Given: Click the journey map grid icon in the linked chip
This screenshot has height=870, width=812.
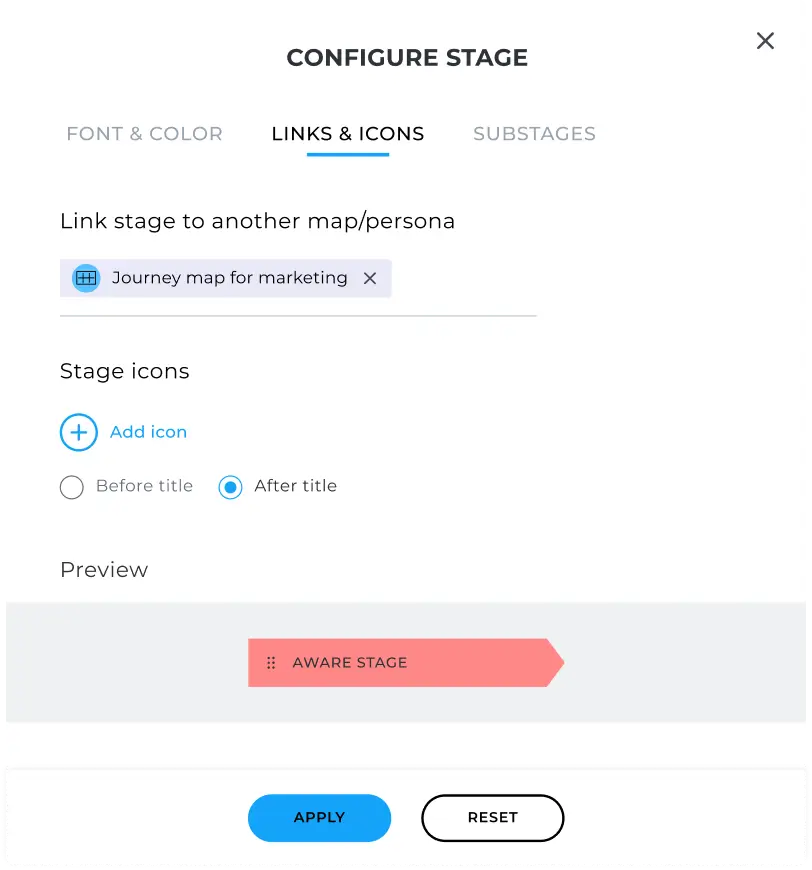Looking at the screenshot, I should (85, 278).
